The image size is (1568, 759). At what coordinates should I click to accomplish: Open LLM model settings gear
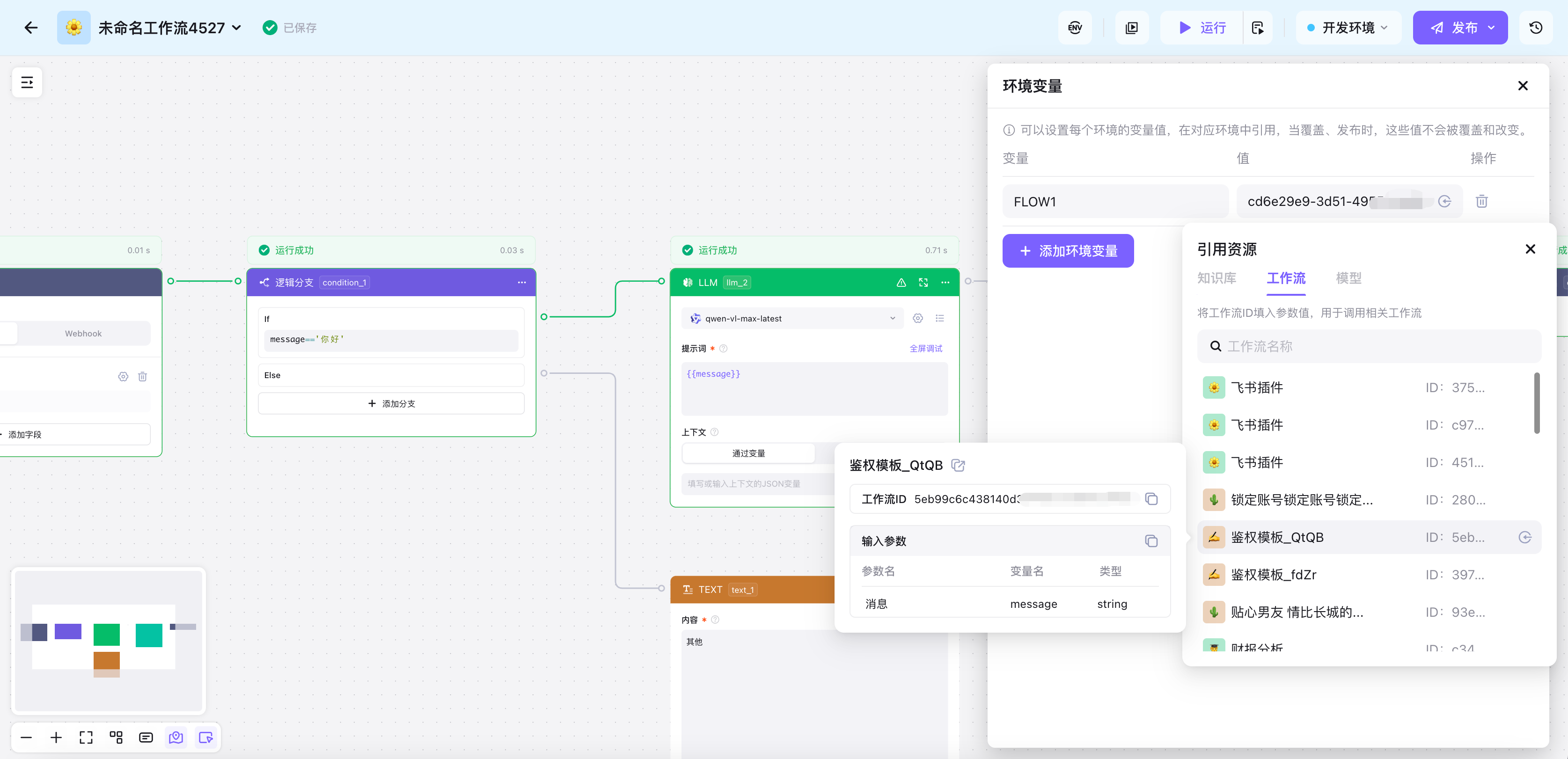tap(918, 318)
